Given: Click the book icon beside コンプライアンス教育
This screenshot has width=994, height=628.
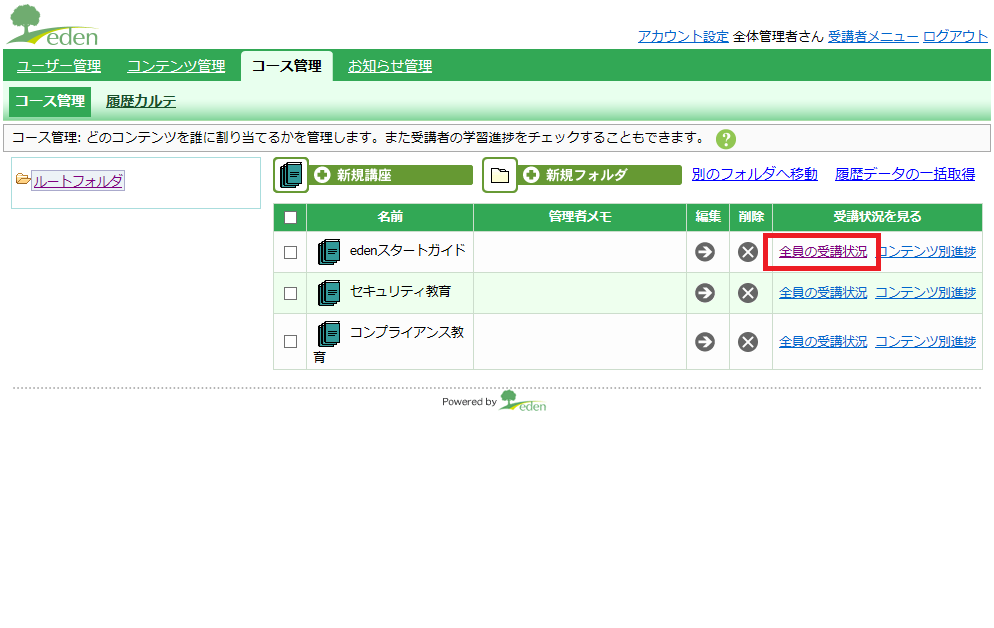Looking at the screenshot, I should [329, 334].
